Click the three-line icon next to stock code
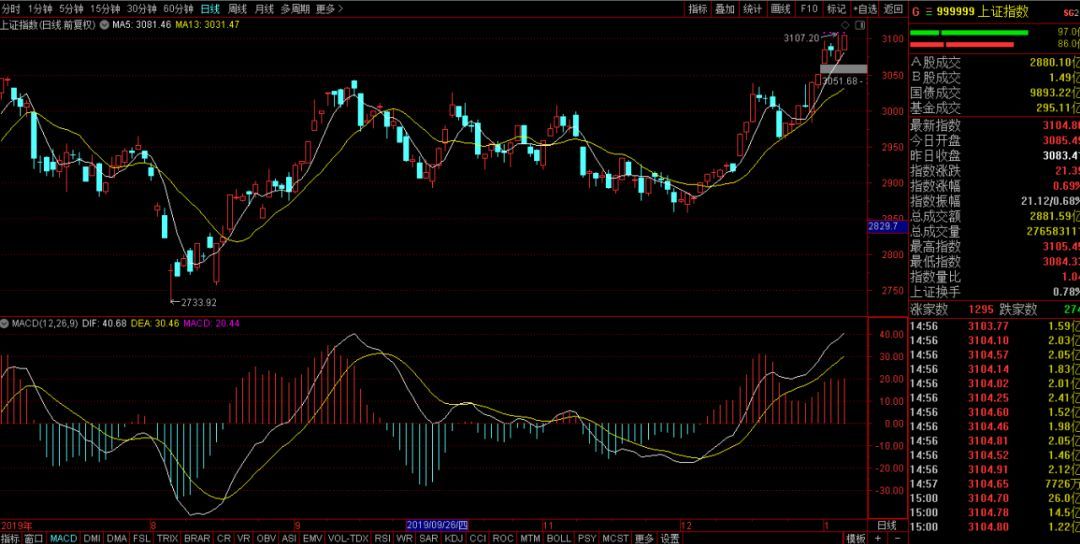This screenshot has height=544, width=1080. coord(929,11)
